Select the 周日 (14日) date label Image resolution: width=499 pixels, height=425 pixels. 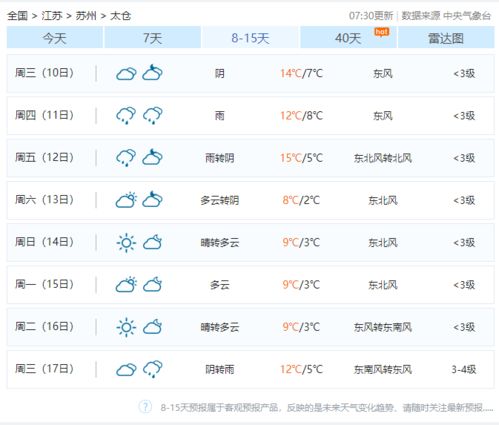coord(44,242)
